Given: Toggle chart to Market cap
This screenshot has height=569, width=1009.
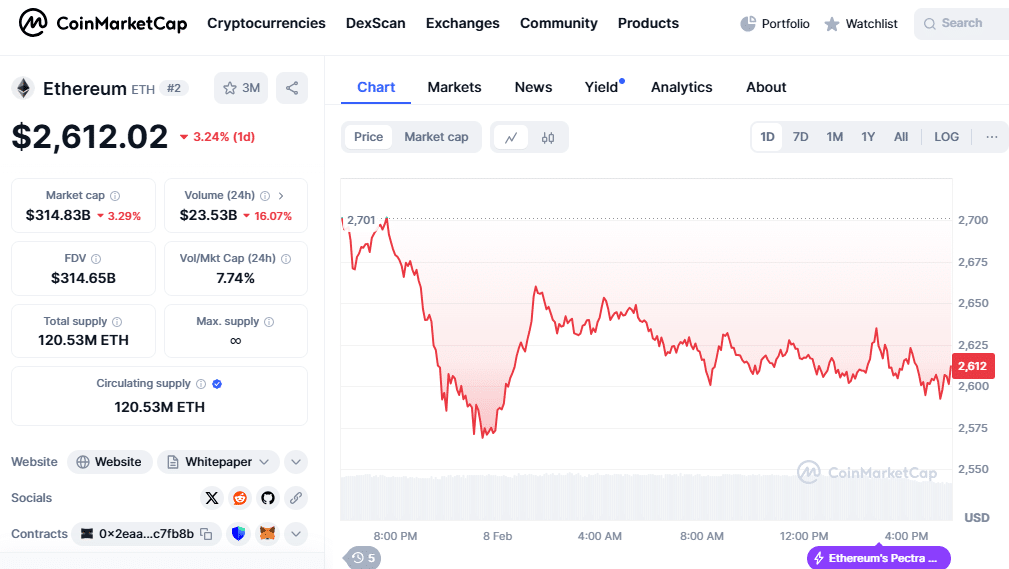Looking at the screenshot, I should 436,137.
